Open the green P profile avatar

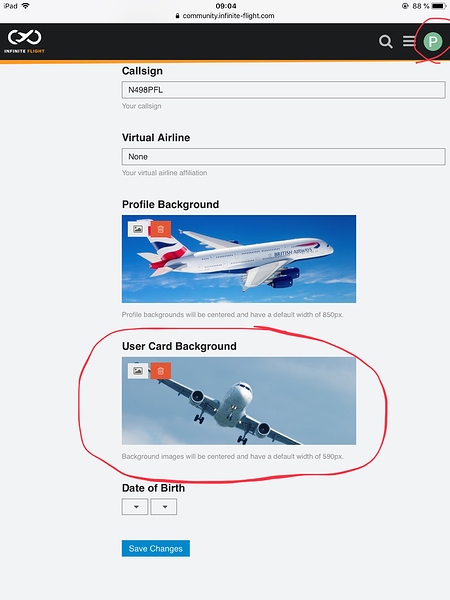tap(433, 41)
